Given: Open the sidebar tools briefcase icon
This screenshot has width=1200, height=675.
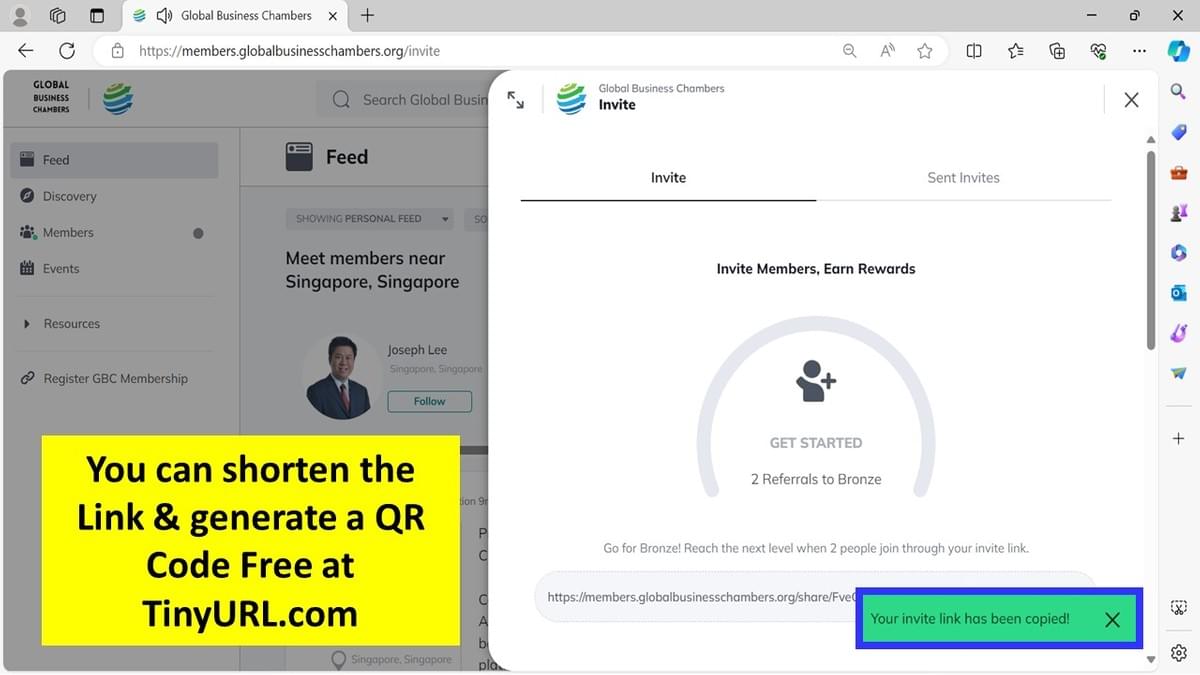Looking at the screenshot, I should coord(1178,173).
